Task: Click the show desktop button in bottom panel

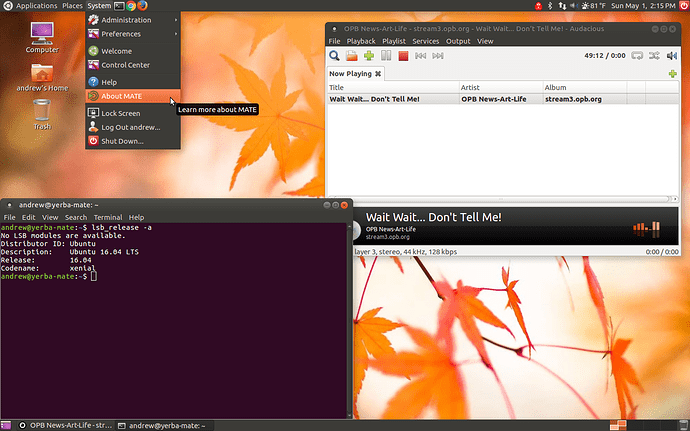Action: (6, 425)
